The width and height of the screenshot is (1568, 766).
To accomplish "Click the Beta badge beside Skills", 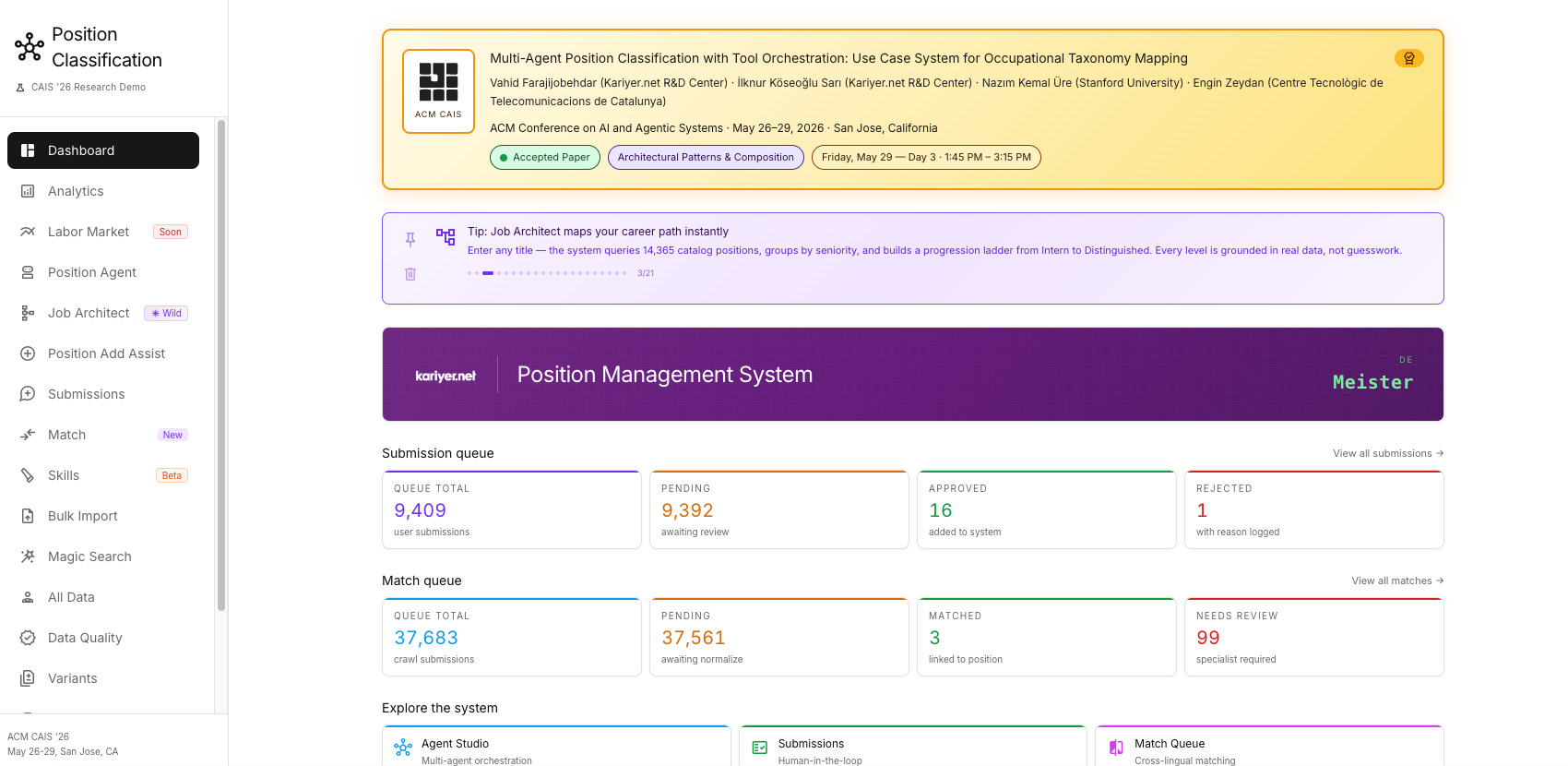I will coord(172,475).
